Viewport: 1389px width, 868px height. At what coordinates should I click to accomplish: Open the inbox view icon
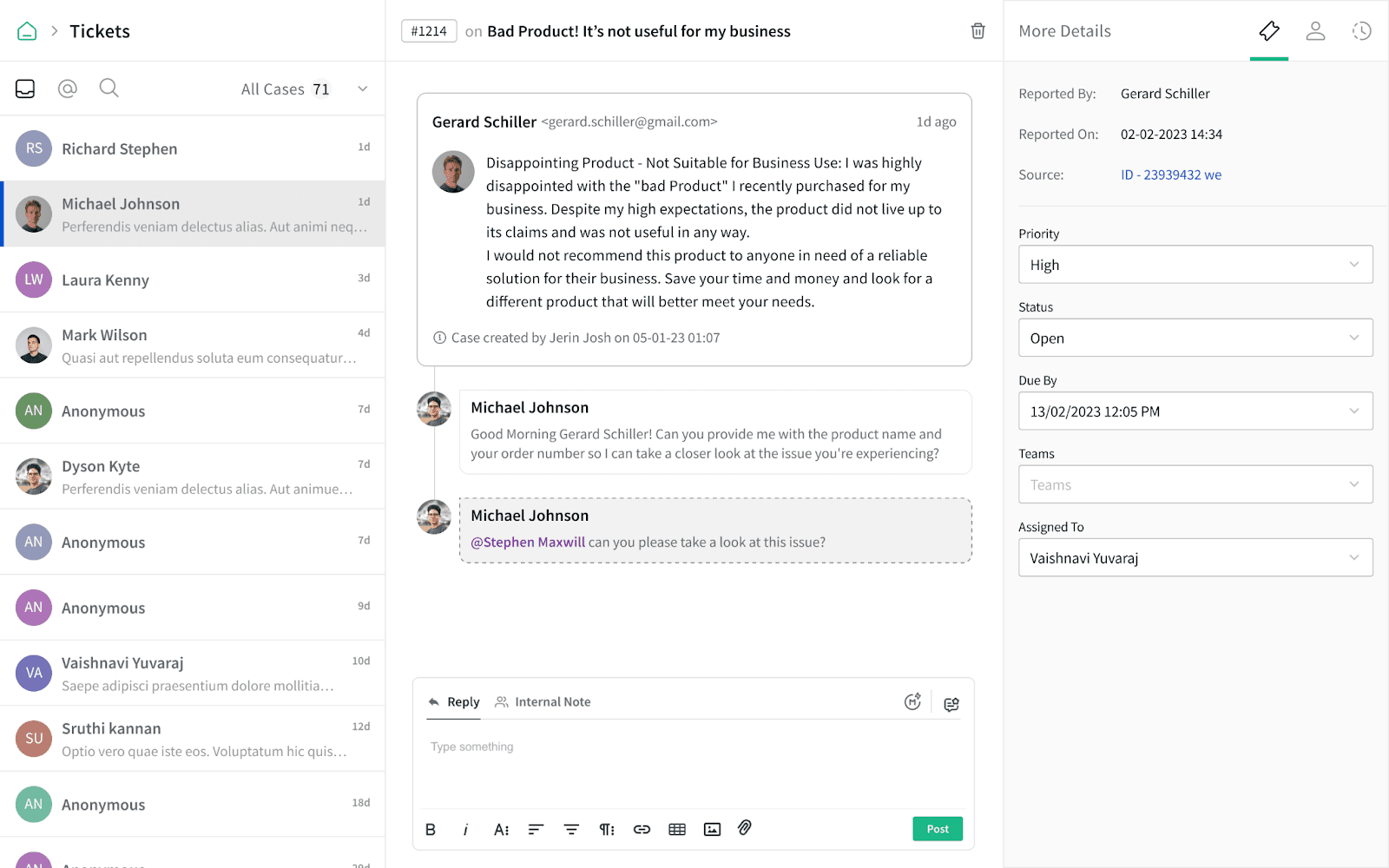[x=25, y=89]
